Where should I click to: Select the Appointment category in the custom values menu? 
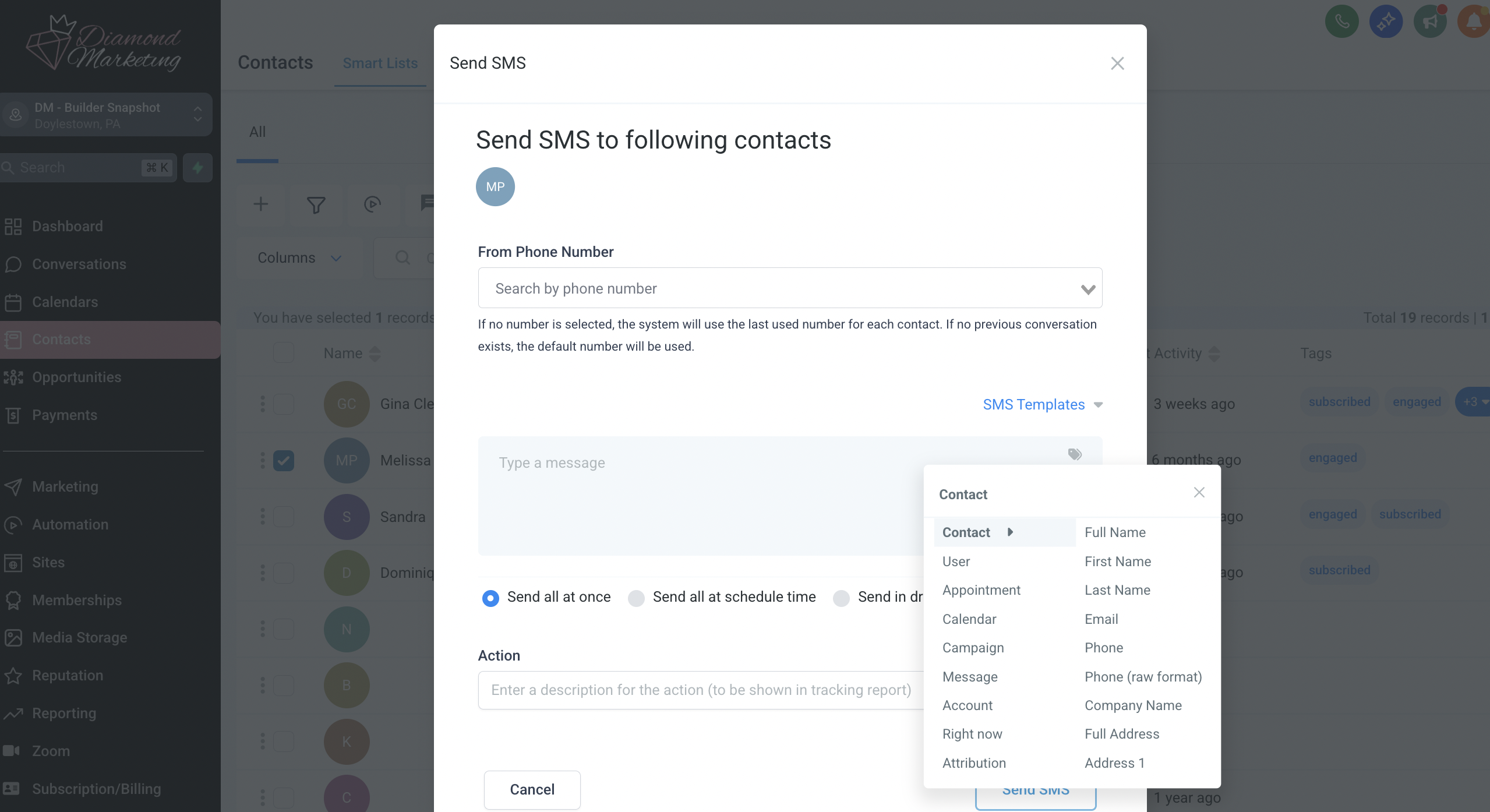click(981, 590)
